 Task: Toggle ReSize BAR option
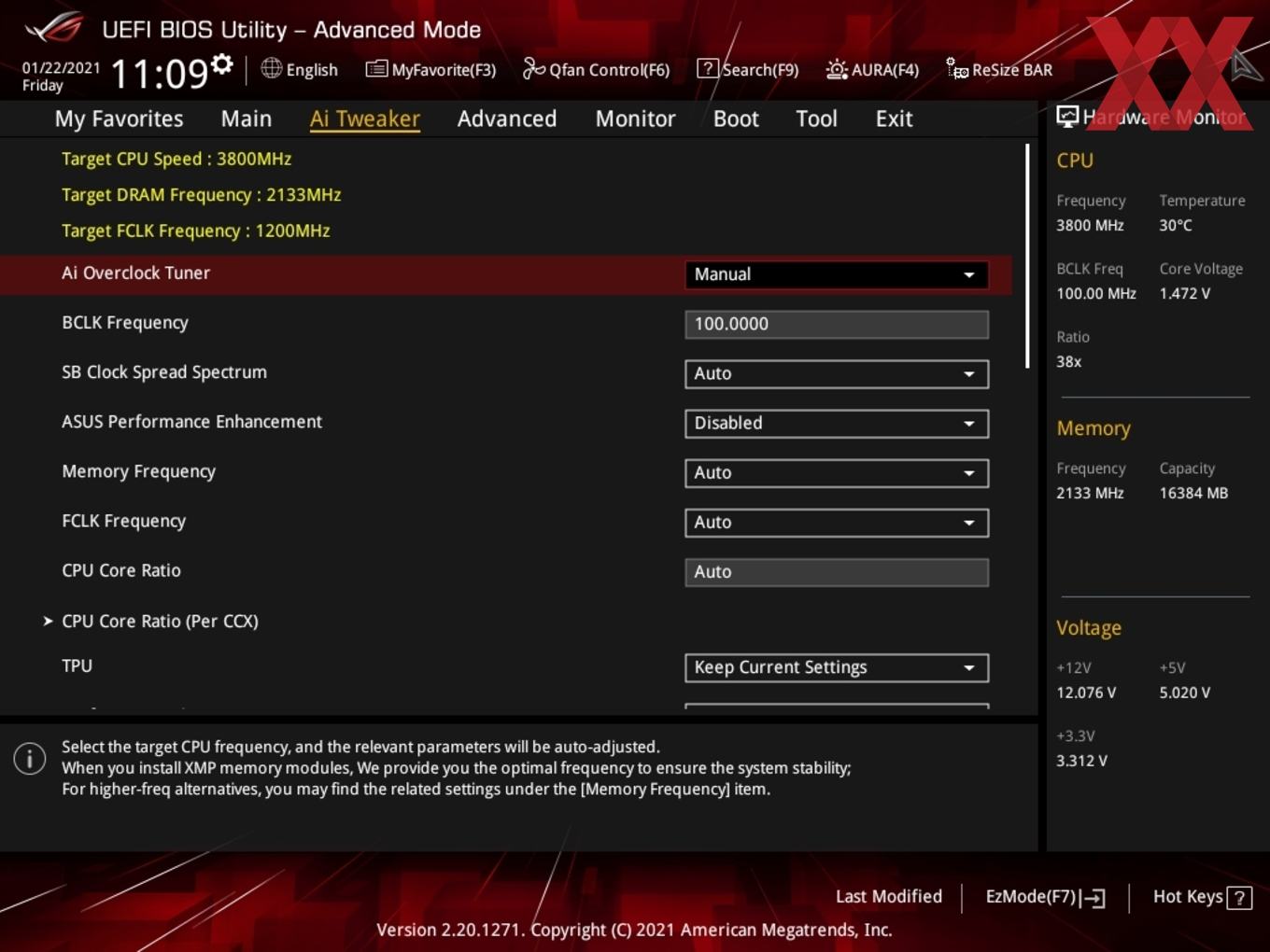[x=999, y=70]
